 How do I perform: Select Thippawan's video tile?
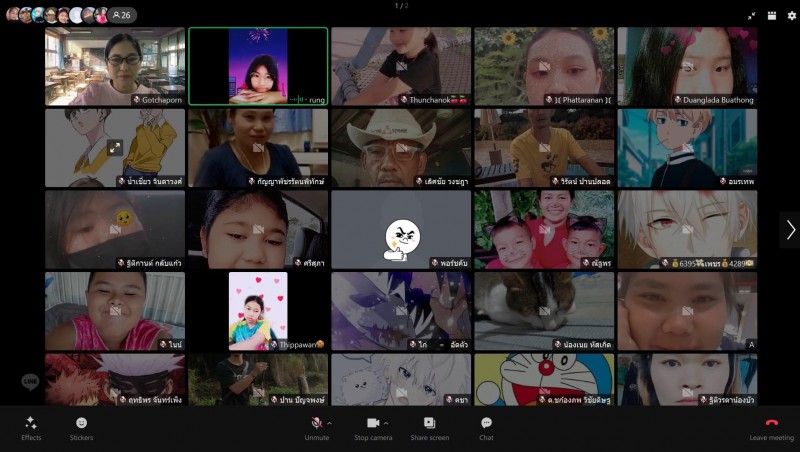click(x=258, y=311)
